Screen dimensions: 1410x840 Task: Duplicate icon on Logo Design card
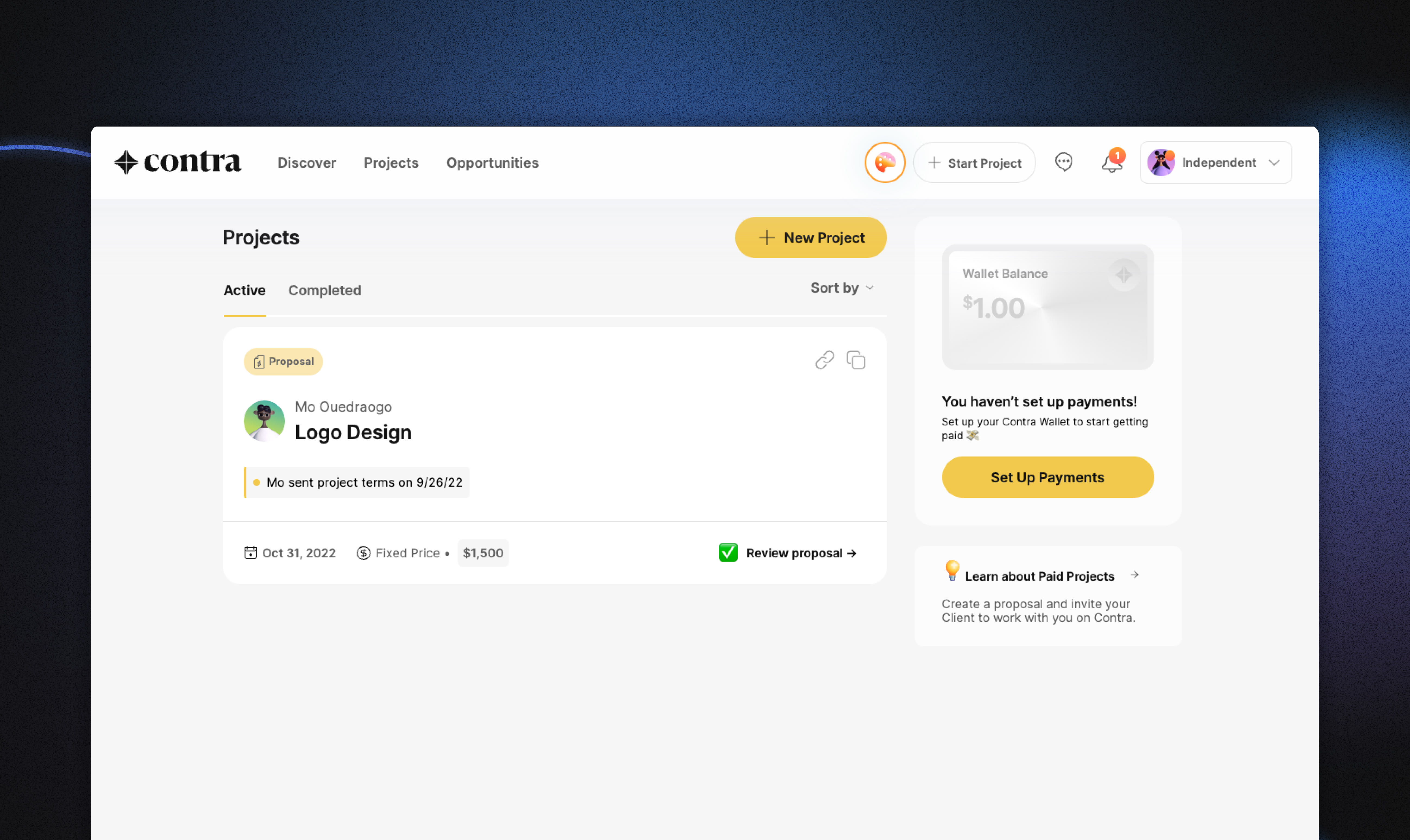[x=856, y=360]
